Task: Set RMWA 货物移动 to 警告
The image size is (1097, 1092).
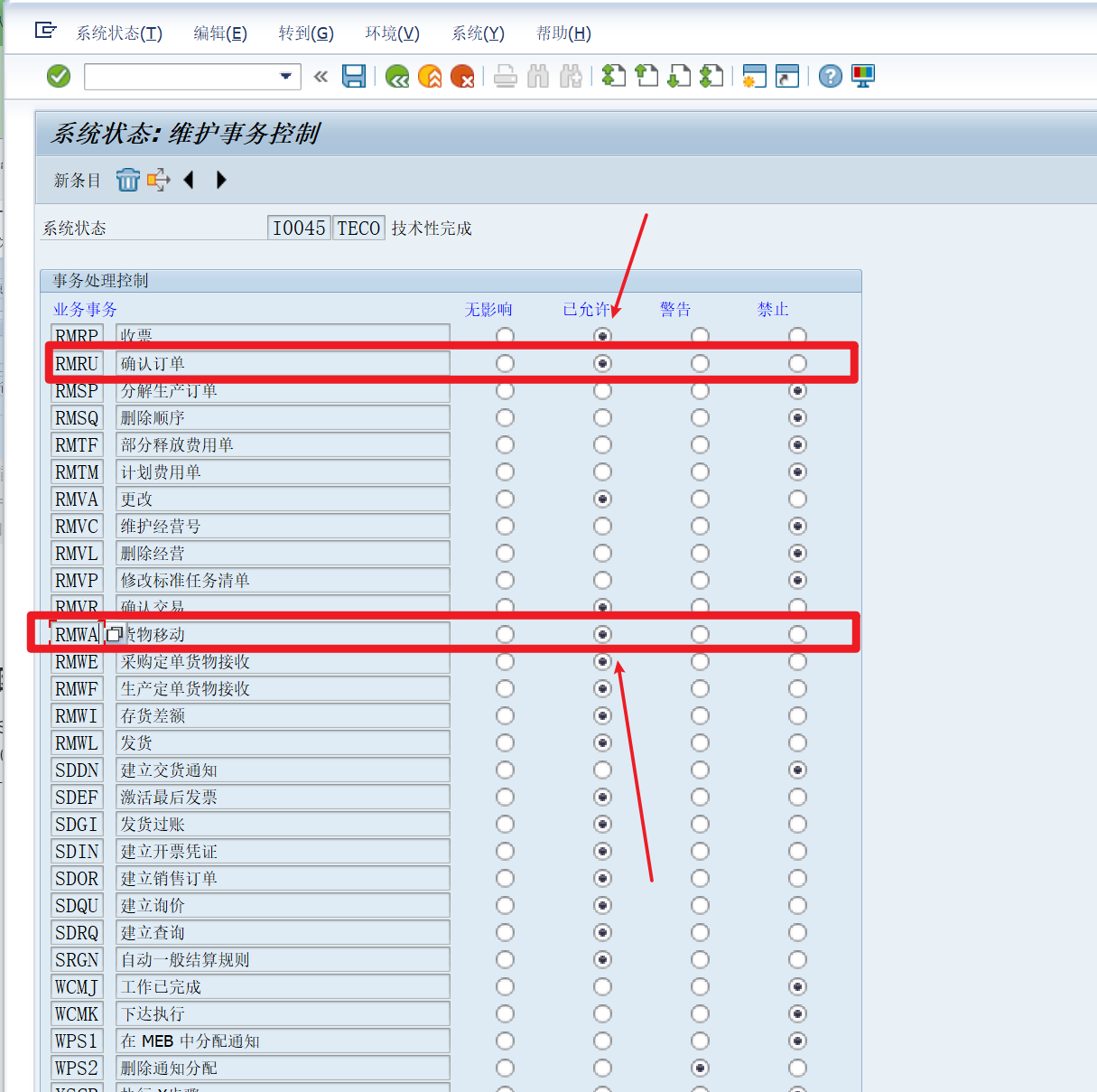Action: [700, 634]
